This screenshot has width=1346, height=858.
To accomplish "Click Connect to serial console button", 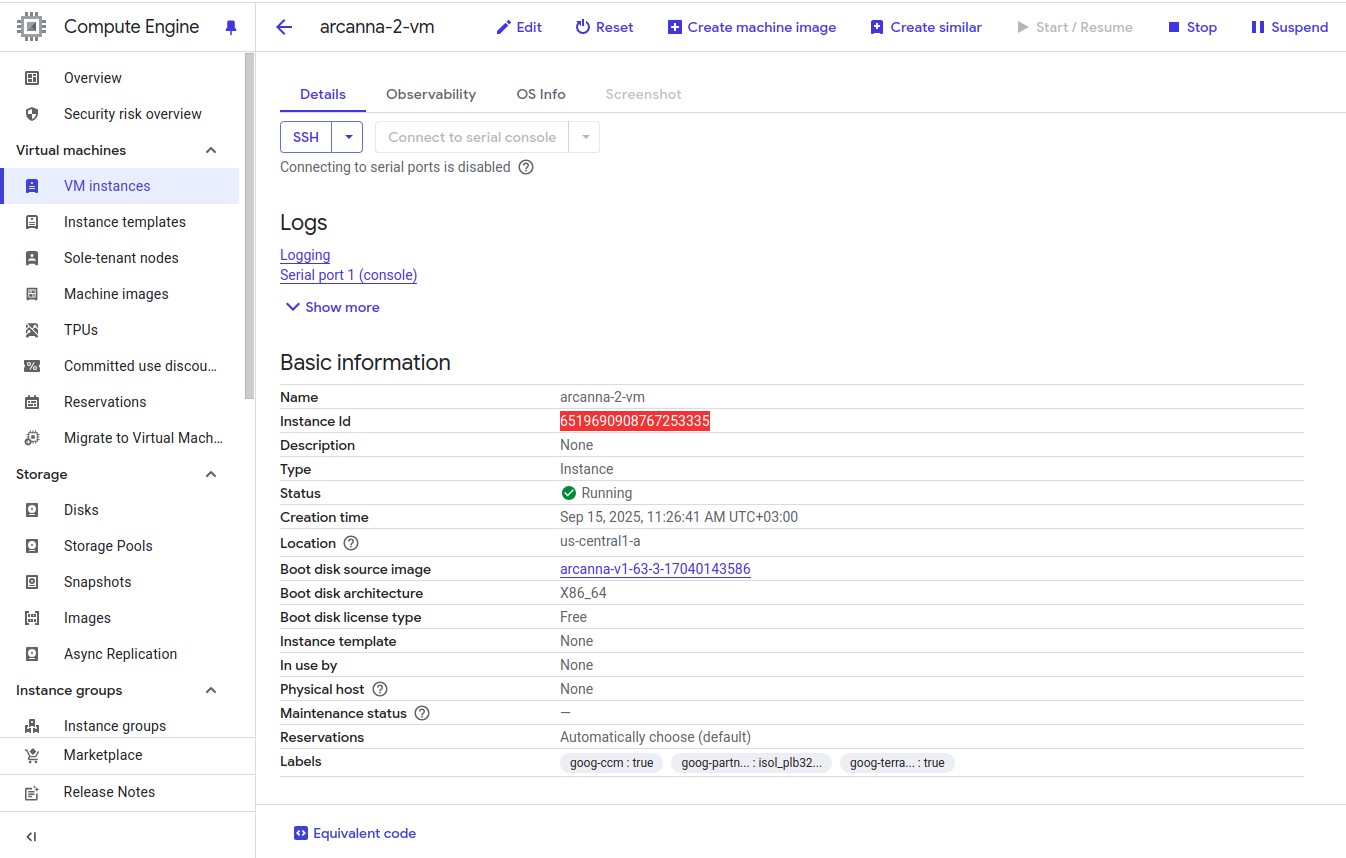I will point(472,137).
